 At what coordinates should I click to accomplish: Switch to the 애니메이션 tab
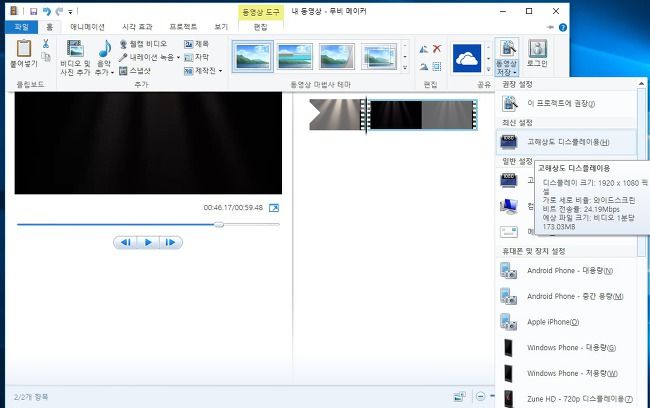point(87,27)
